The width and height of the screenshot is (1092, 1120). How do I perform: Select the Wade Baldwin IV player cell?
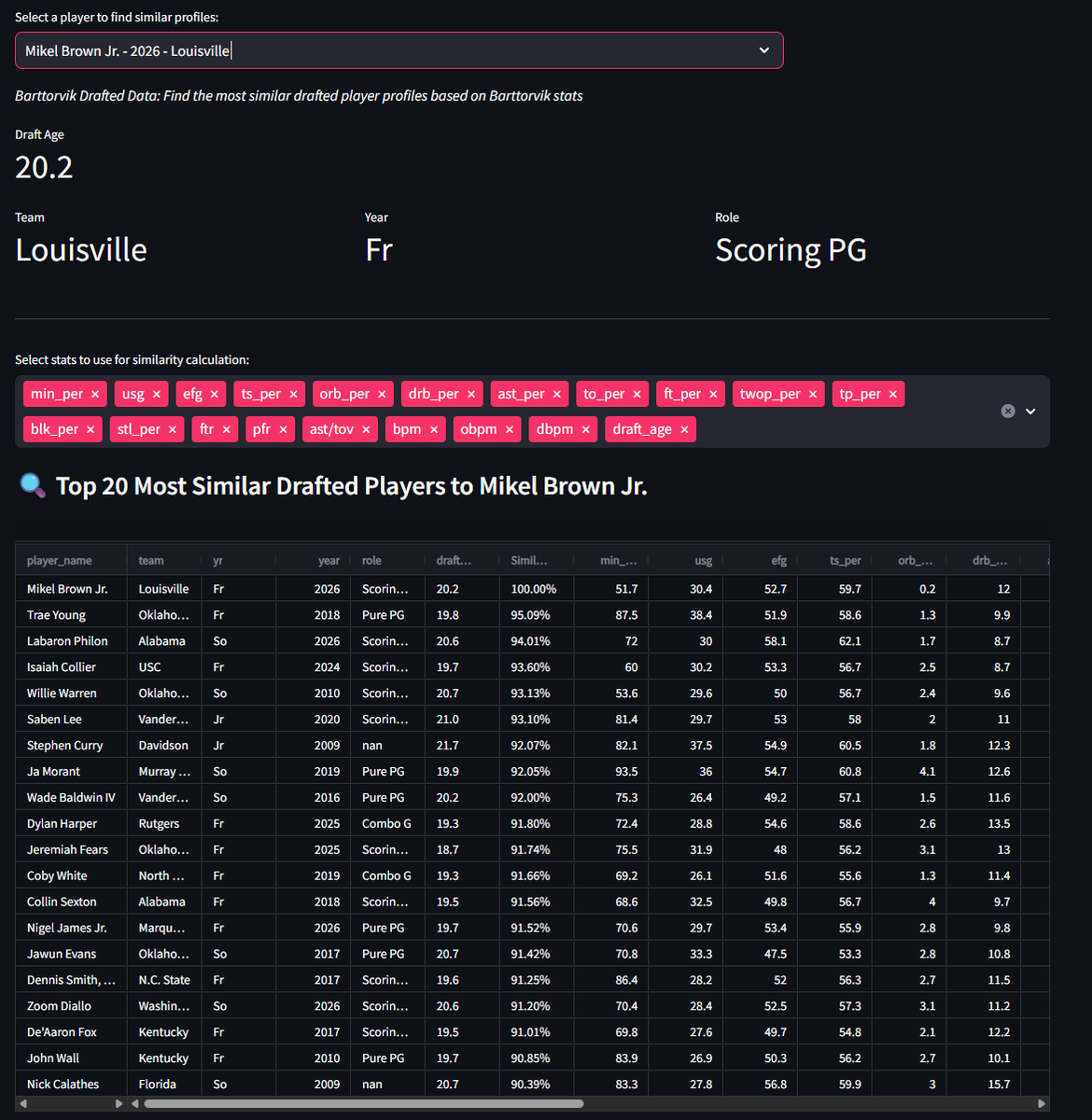(x=71, y=798)
